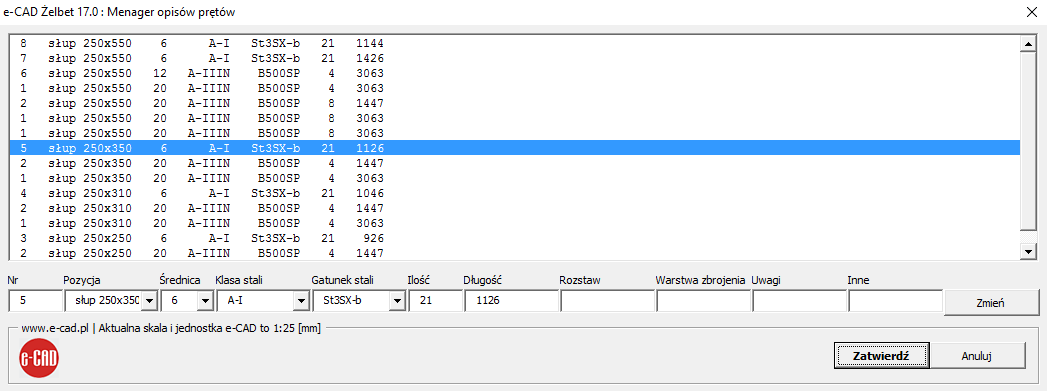Focus the empty Rozstaw field
This screenshot has width=1047, height=391.
click(x=608, y=302)
